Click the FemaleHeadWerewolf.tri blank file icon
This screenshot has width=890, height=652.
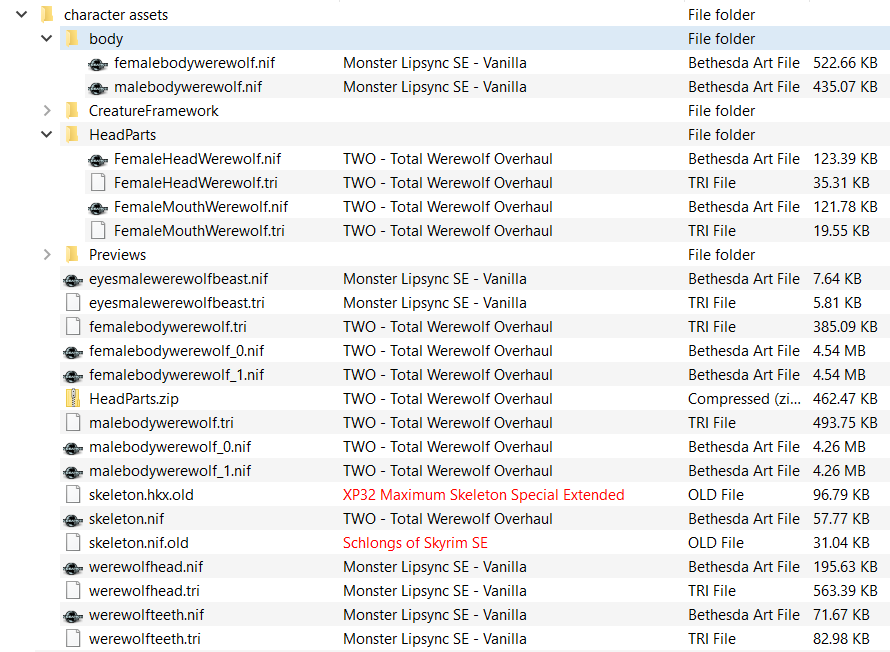[98, 183]
